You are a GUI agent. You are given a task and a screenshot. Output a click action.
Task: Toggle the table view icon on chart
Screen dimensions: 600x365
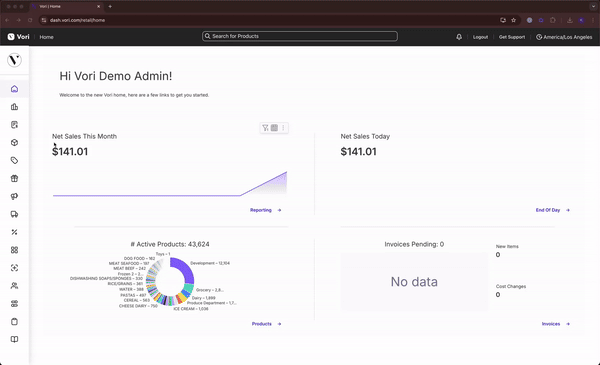click(274, 128)
